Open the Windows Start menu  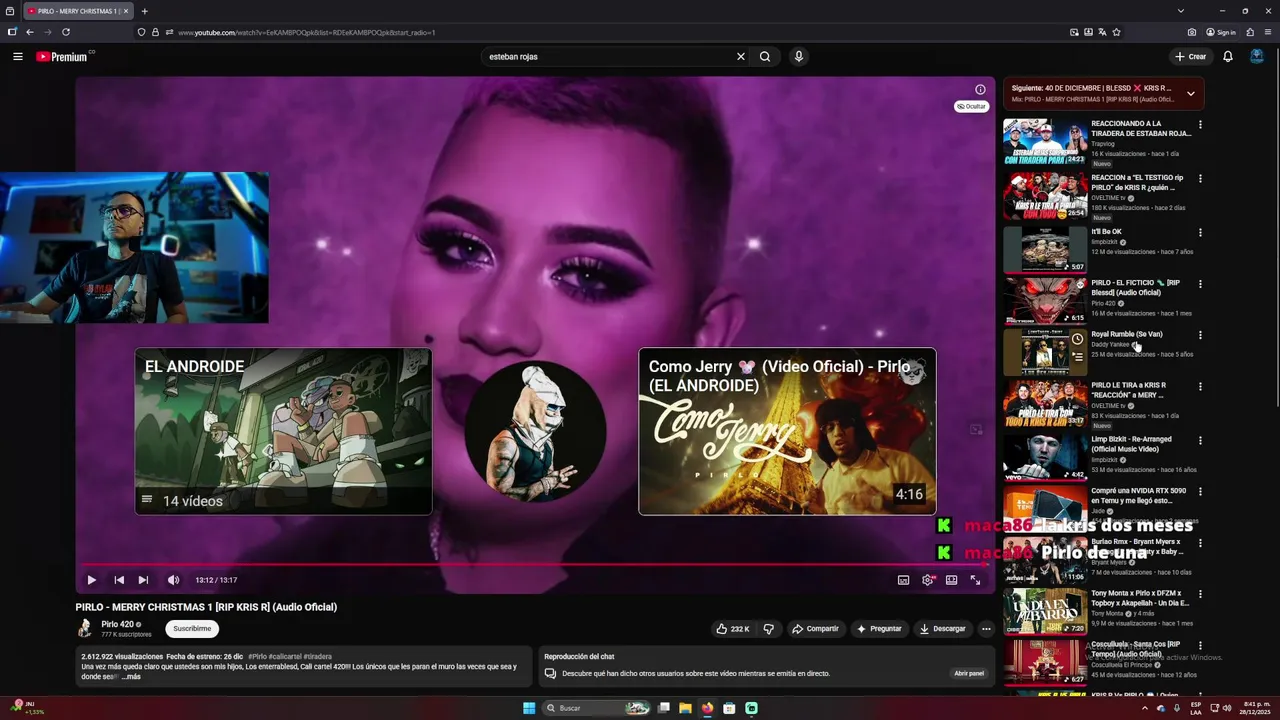tap(529, 708)
